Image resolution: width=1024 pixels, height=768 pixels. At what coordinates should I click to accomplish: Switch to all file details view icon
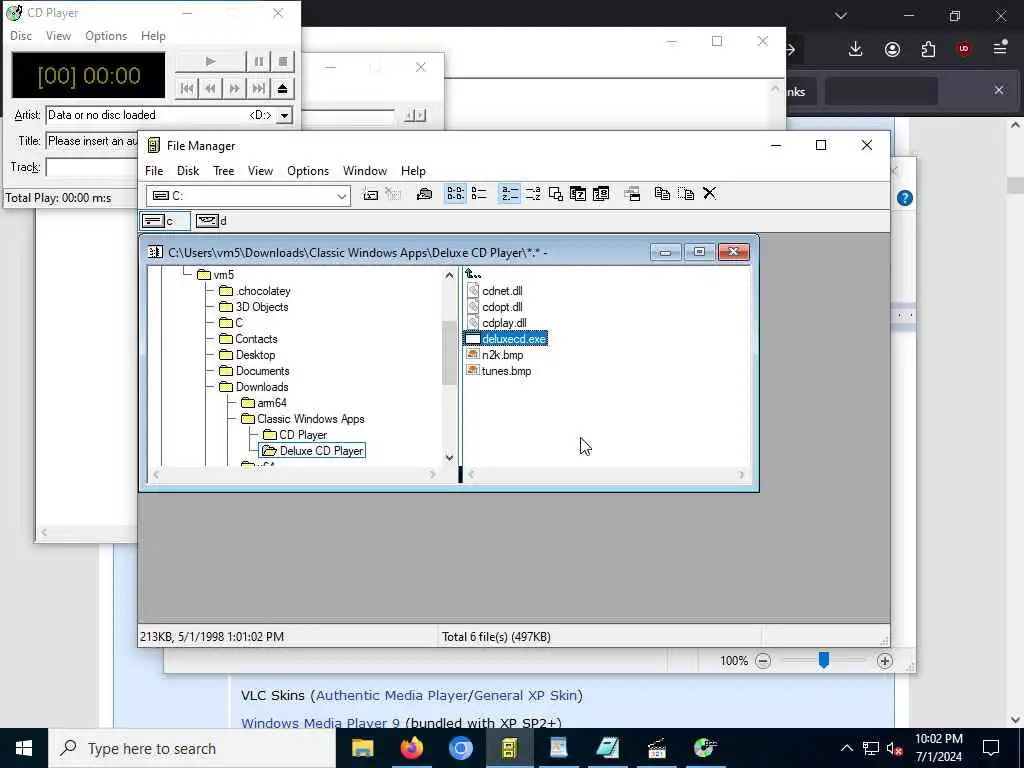[x=479, y=194]
